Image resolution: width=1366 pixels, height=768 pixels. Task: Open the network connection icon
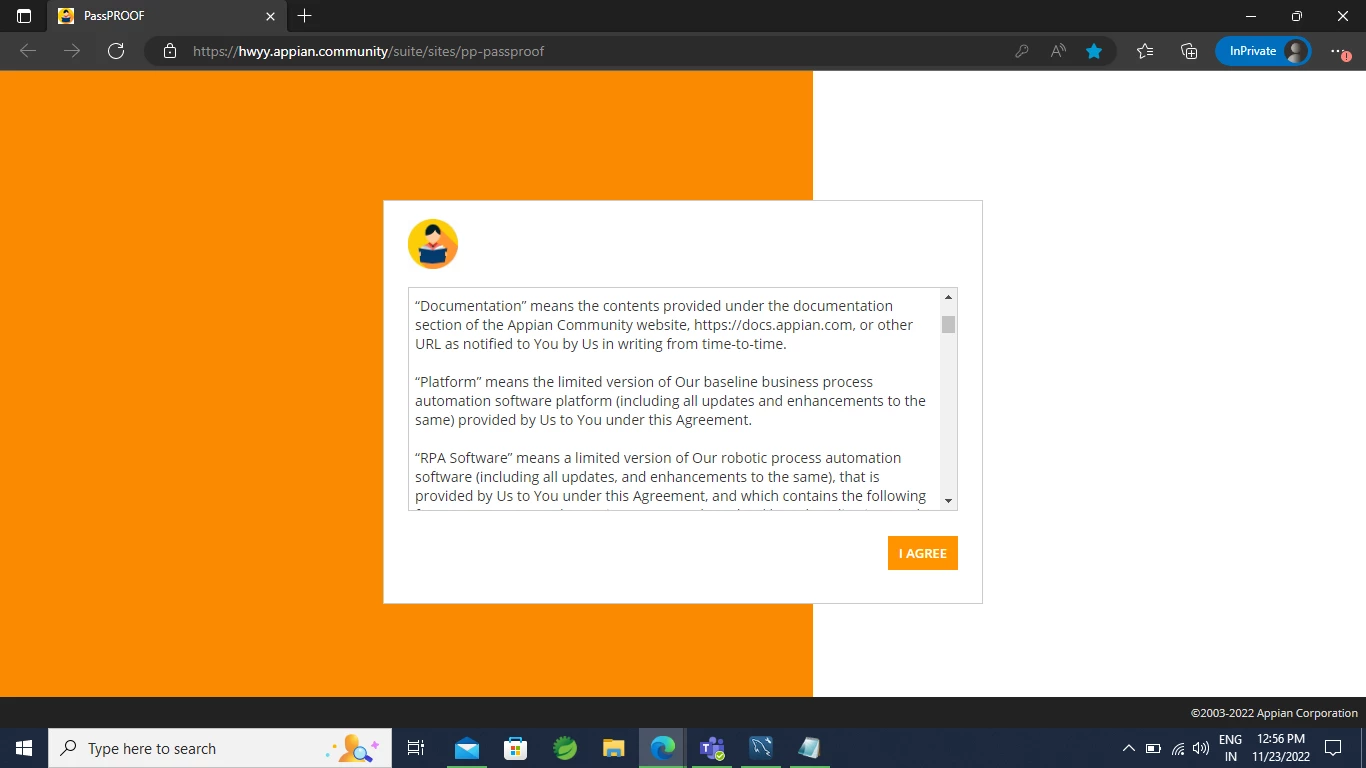pos(1178,748)
